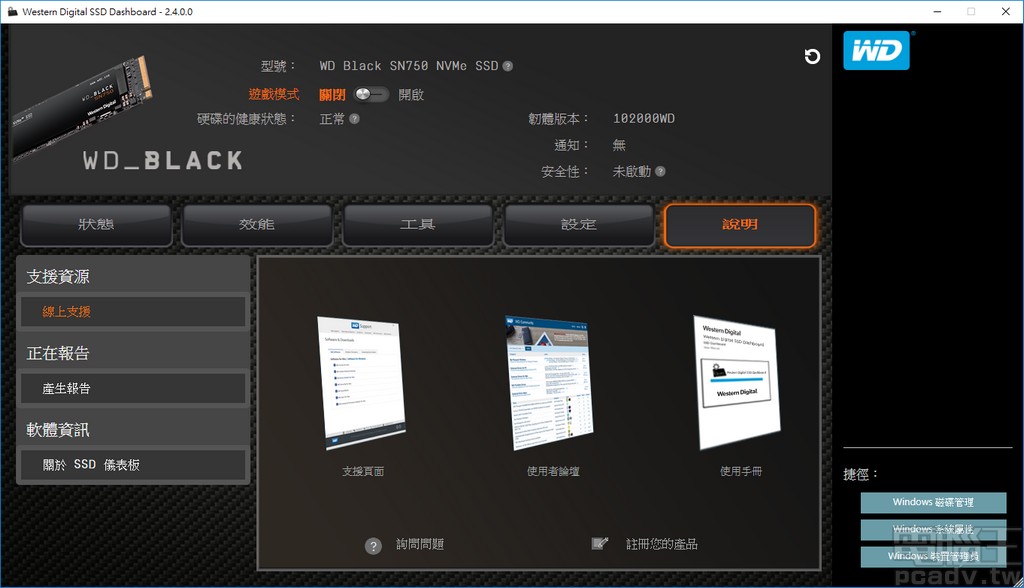Select the 說明 tab
Image resolution: width=1024 pixels, height=588 pixels.
pyautogui.click(x=740, y=225)
